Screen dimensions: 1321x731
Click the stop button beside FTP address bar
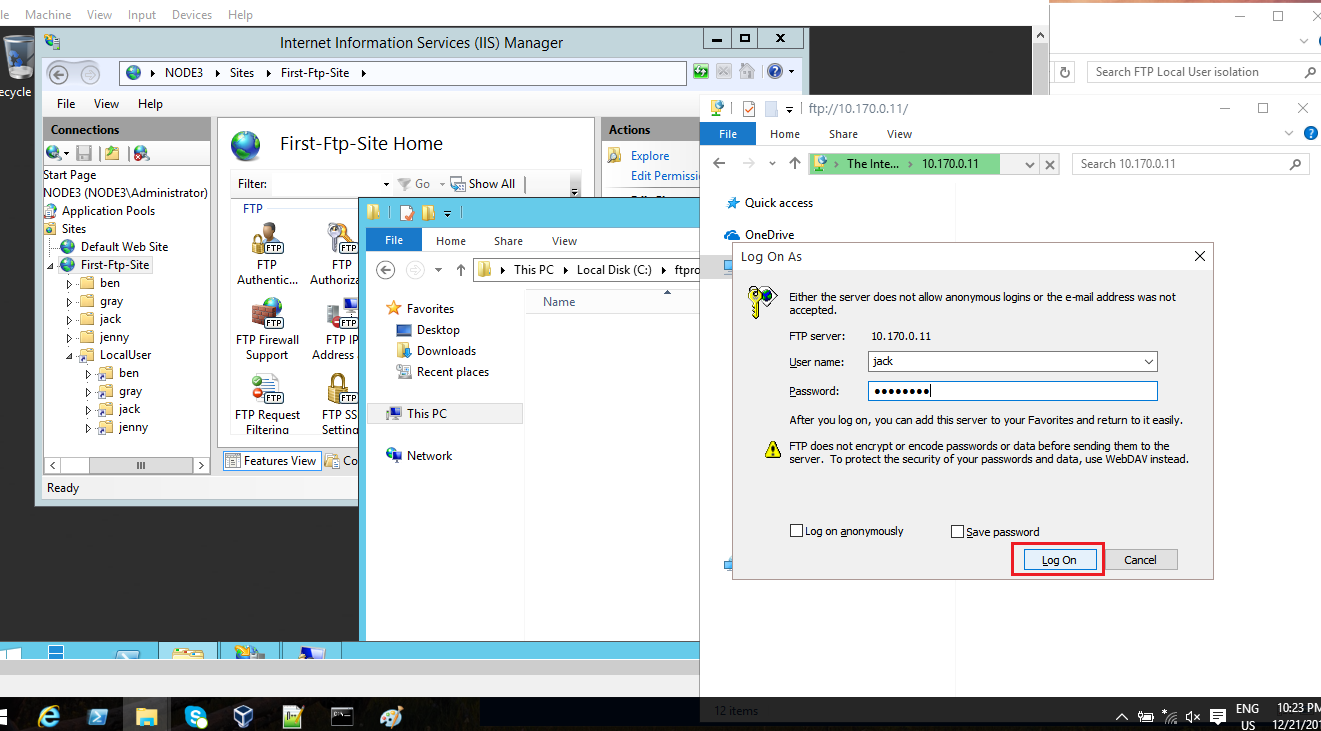1049,164
